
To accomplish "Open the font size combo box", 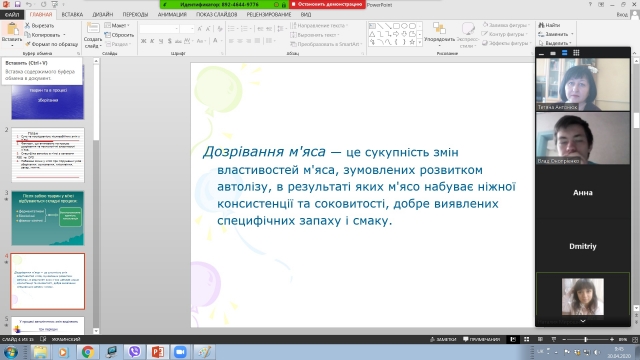I will coord(187,29).
